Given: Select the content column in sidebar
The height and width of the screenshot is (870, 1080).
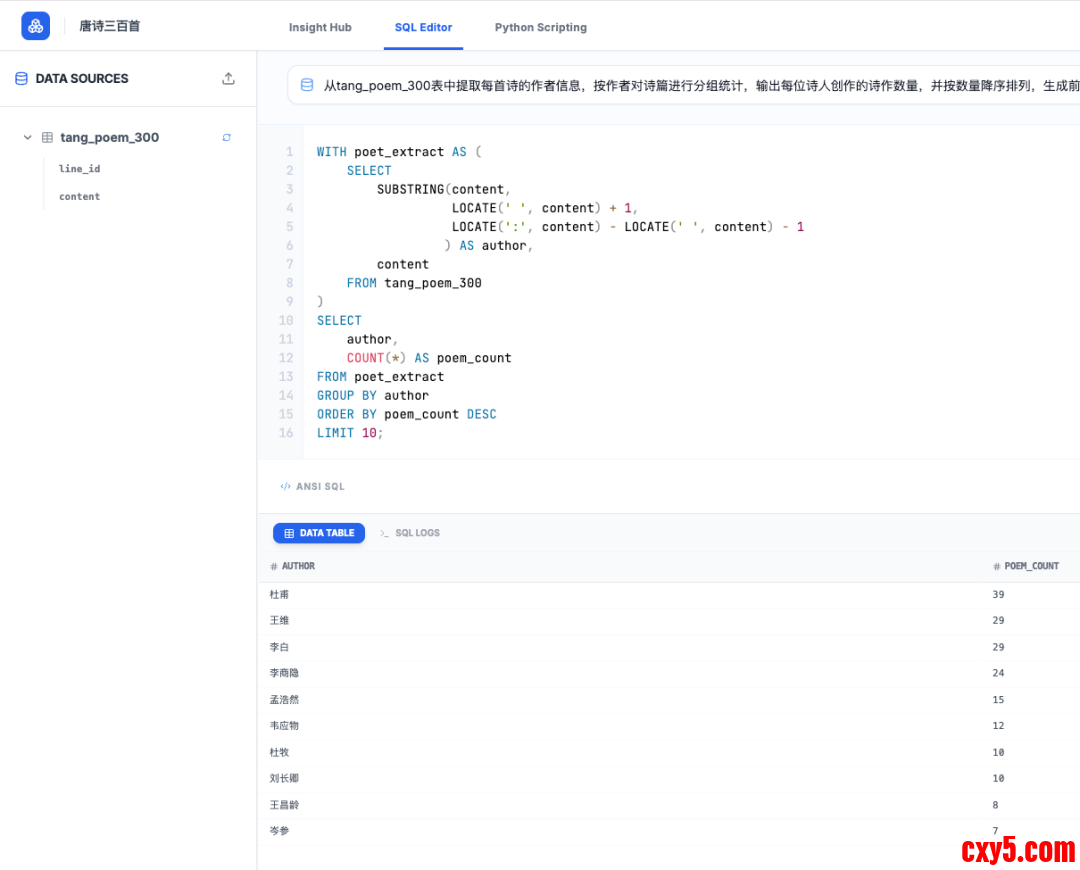Looking at the screenshot, I should coord(80,197).
